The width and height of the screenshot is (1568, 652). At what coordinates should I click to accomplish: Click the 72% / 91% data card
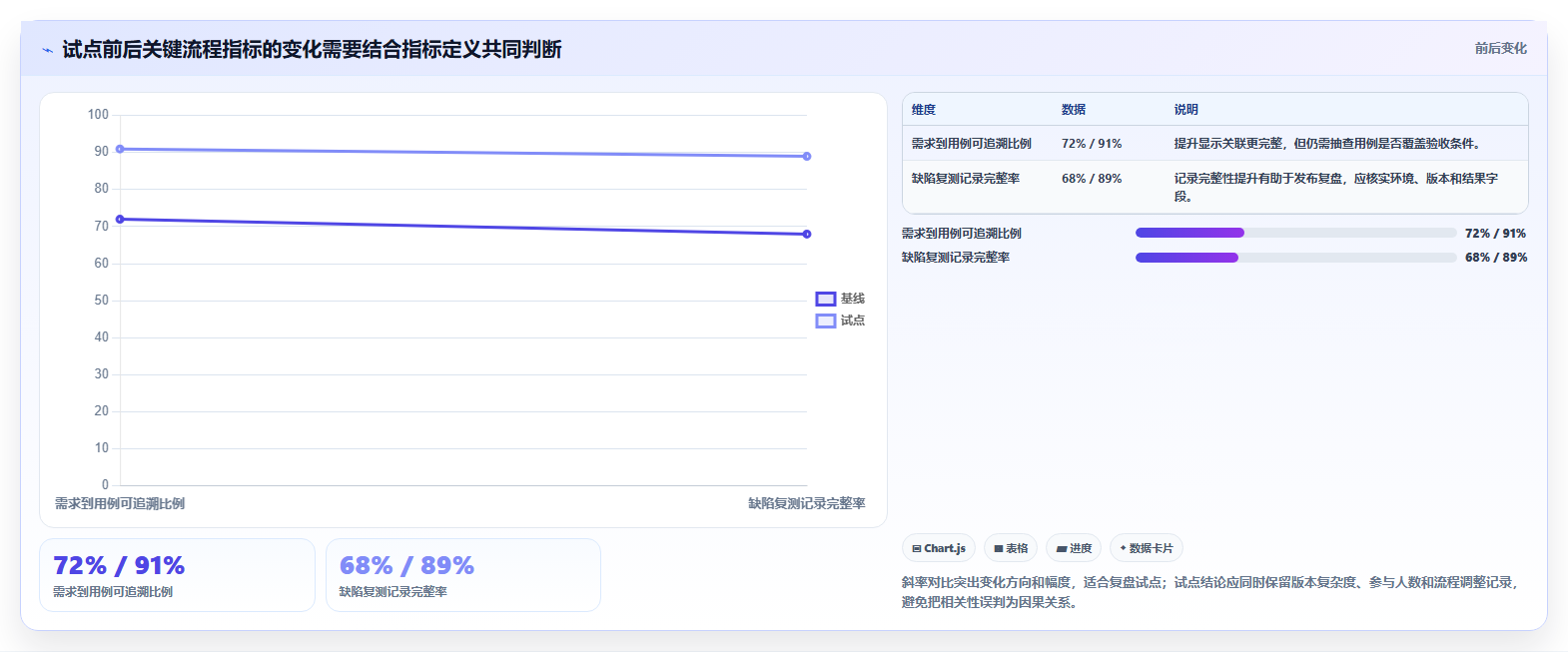tap(177, 575)
